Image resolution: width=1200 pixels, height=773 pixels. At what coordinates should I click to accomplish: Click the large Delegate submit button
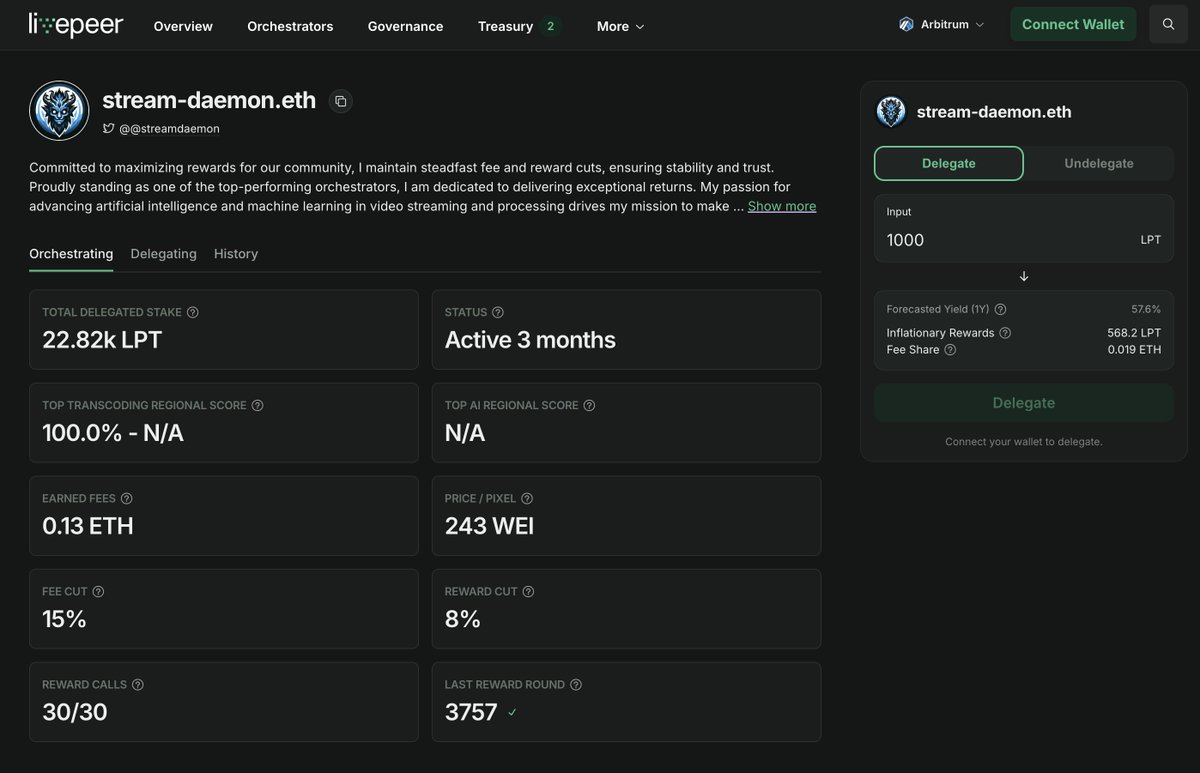1024,403
